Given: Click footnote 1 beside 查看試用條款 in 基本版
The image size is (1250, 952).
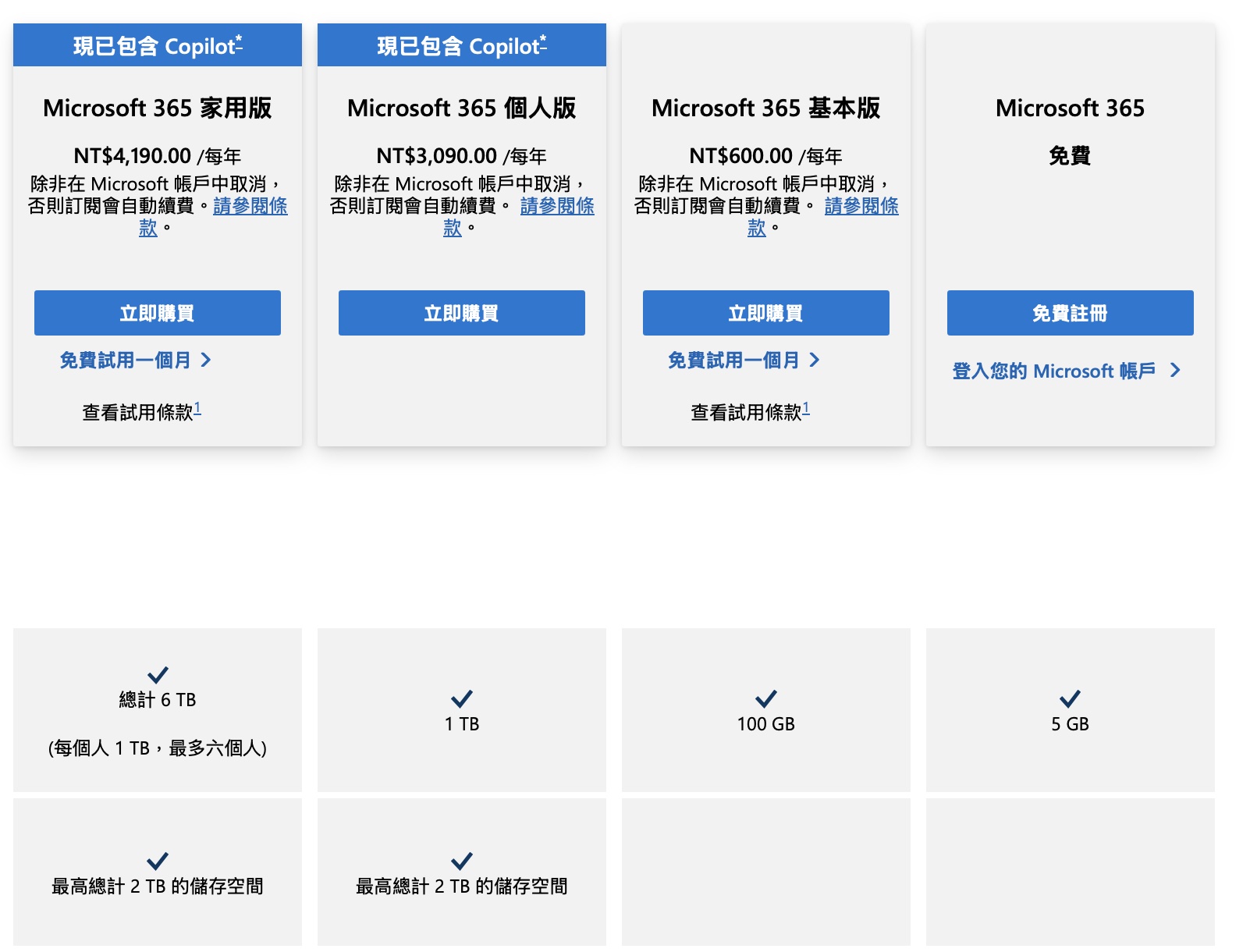Looking at the screenshot, I should pos(806,408).
